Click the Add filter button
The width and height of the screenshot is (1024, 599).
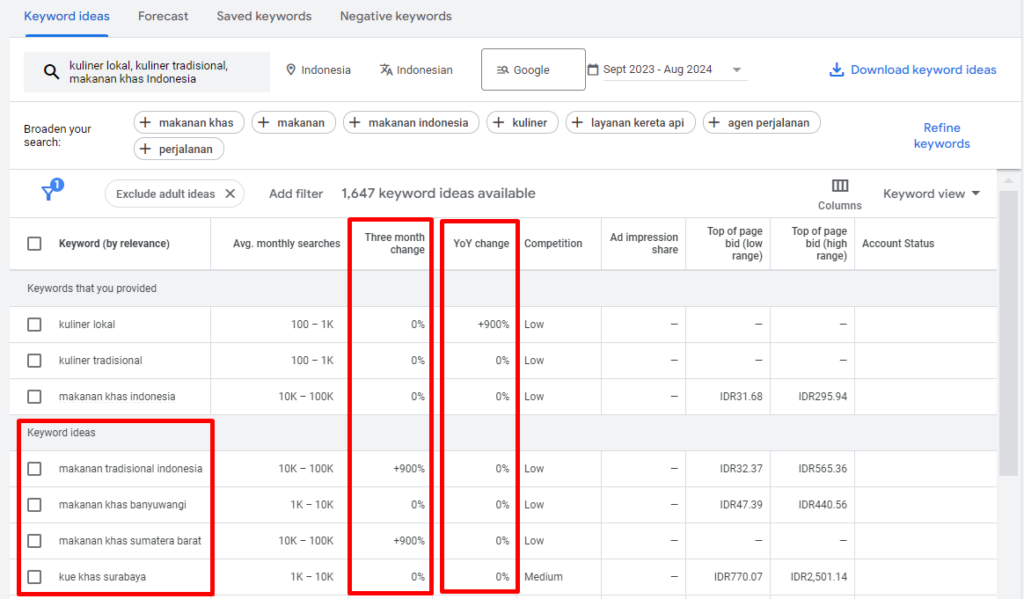(x=296, y=193)
